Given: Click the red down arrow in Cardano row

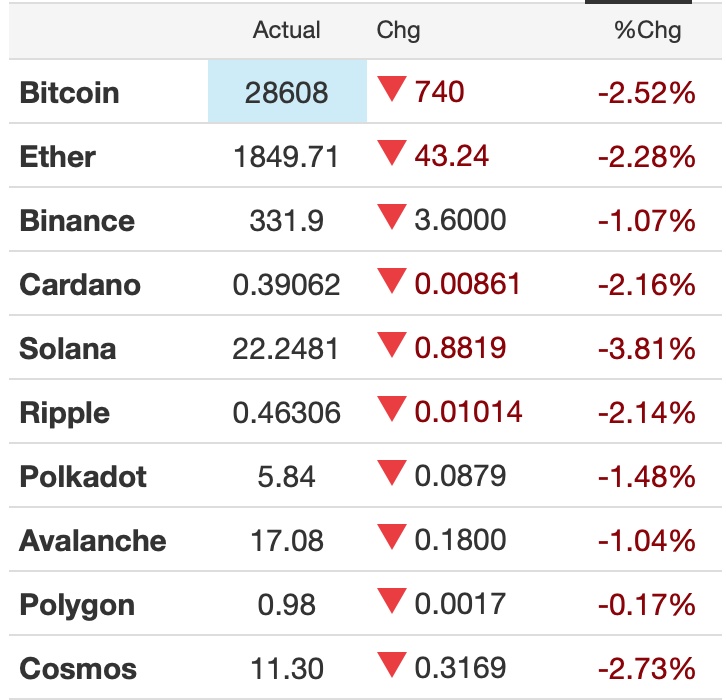Looking at the screenshot, I should pyautogui.click(x=390, y=283).
